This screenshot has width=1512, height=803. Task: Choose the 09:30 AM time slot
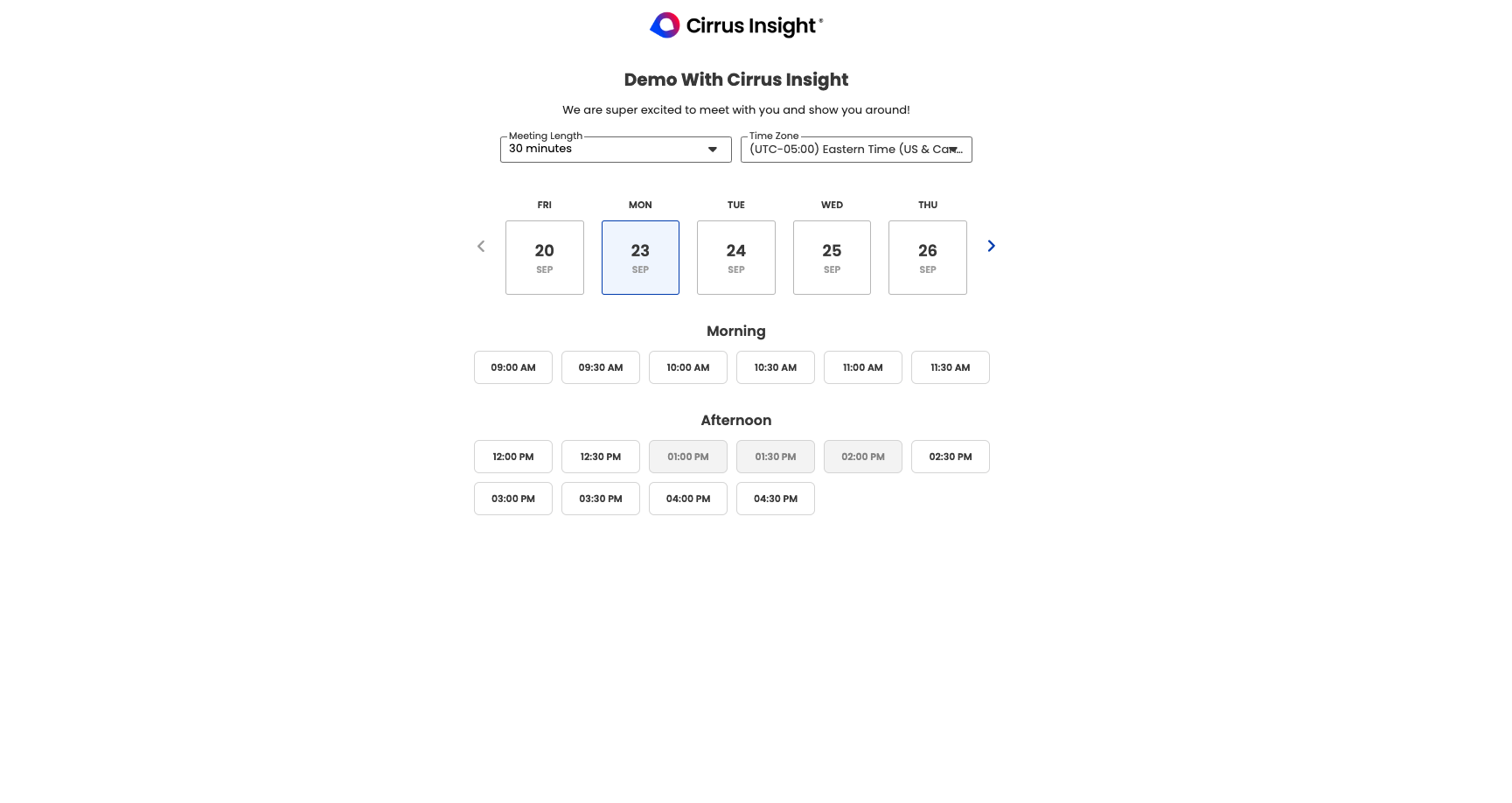(x=601, y=368)
